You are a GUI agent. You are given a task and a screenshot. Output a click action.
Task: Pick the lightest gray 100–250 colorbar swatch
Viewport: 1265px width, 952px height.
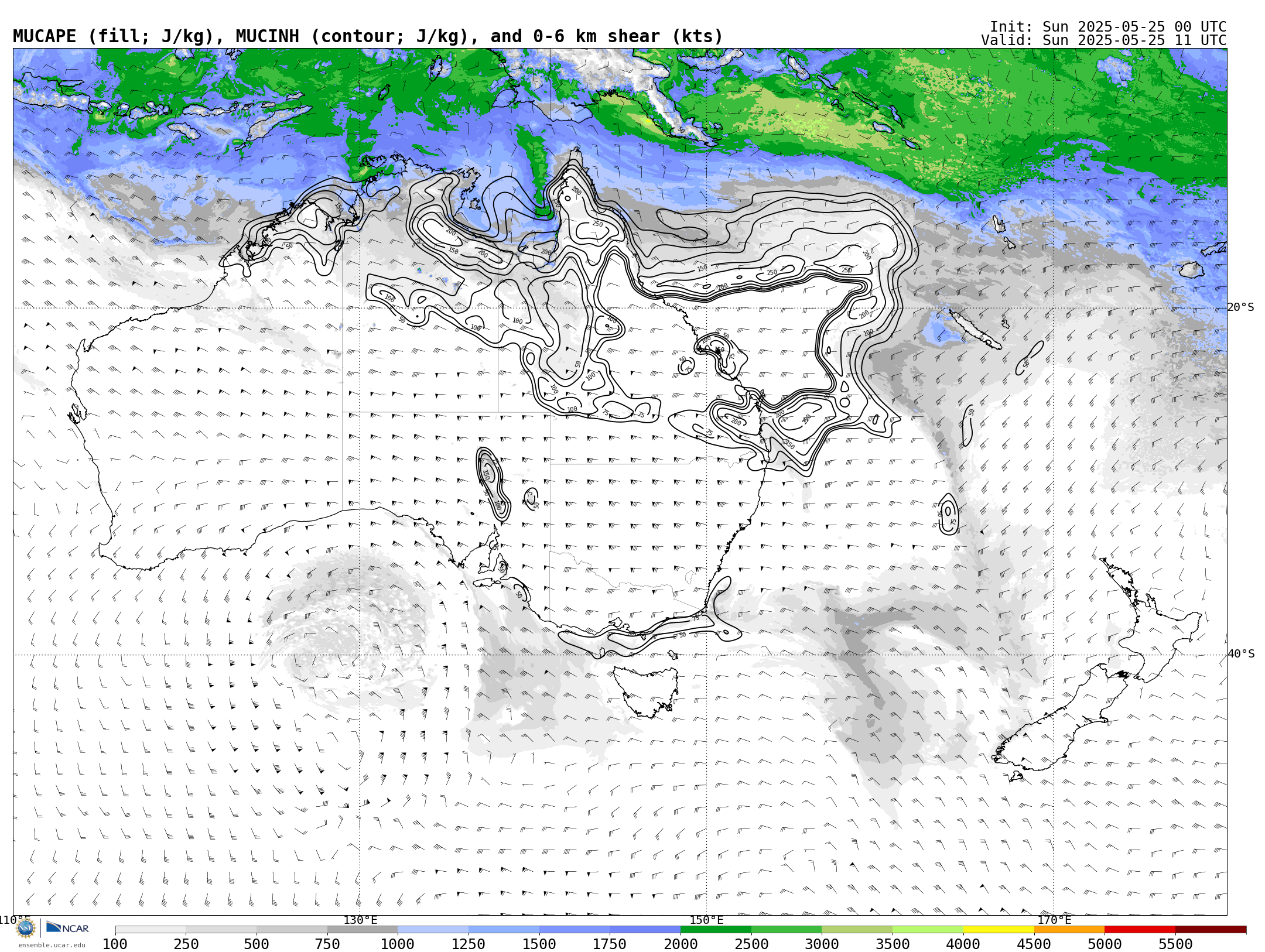pos(151,930)
